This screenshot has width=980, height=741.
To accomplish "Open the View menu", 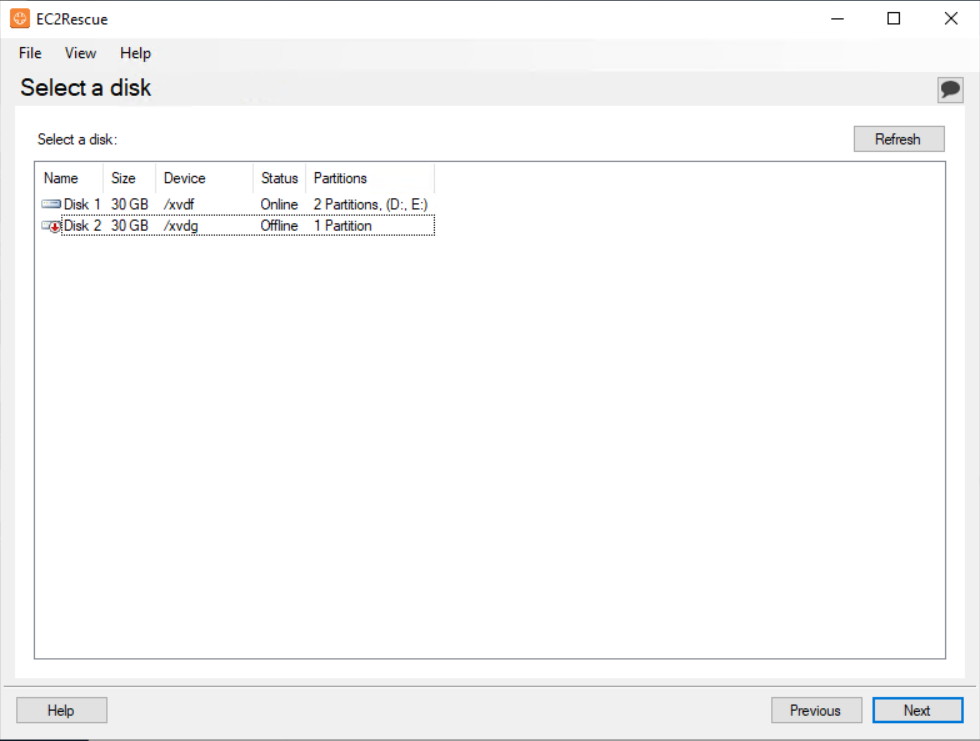I will tap(81, 53).
